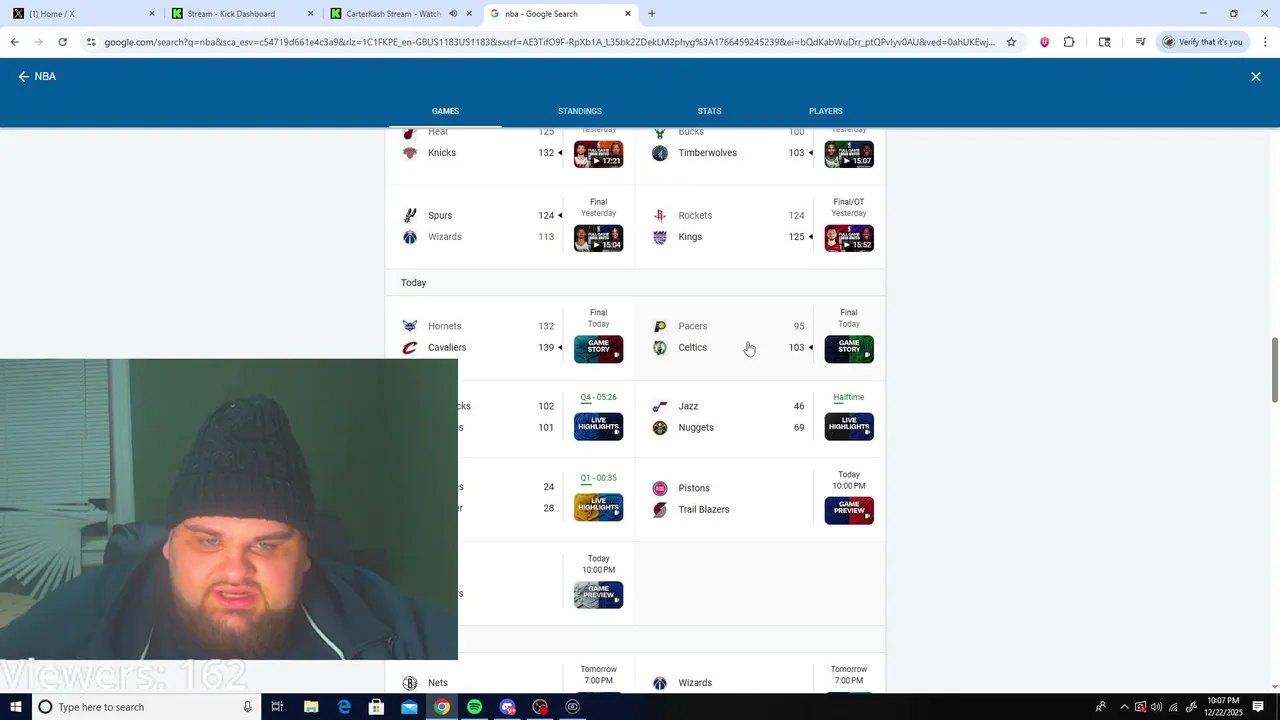Select the Games tab
The height and width of the screenshot is (720, 1280).
[445, 111]
